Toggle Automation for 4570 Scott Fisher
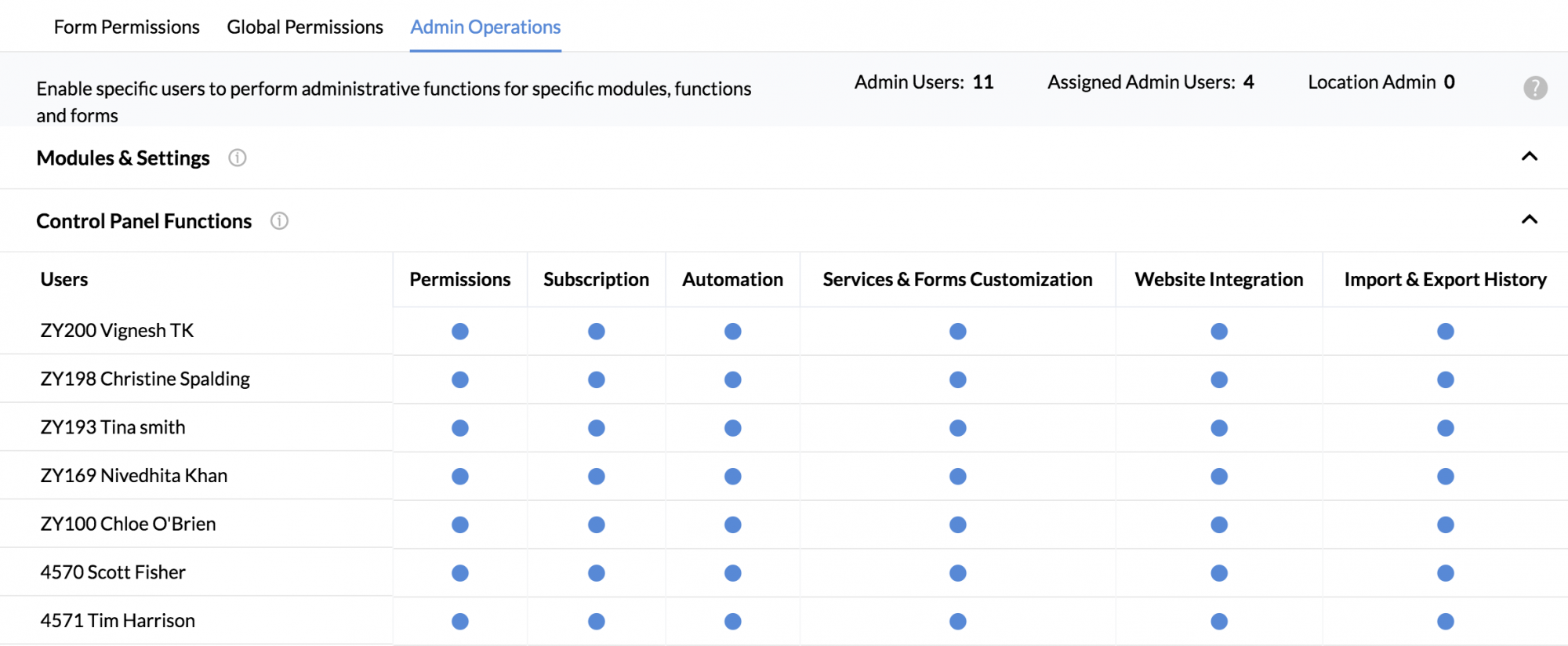 733,573
